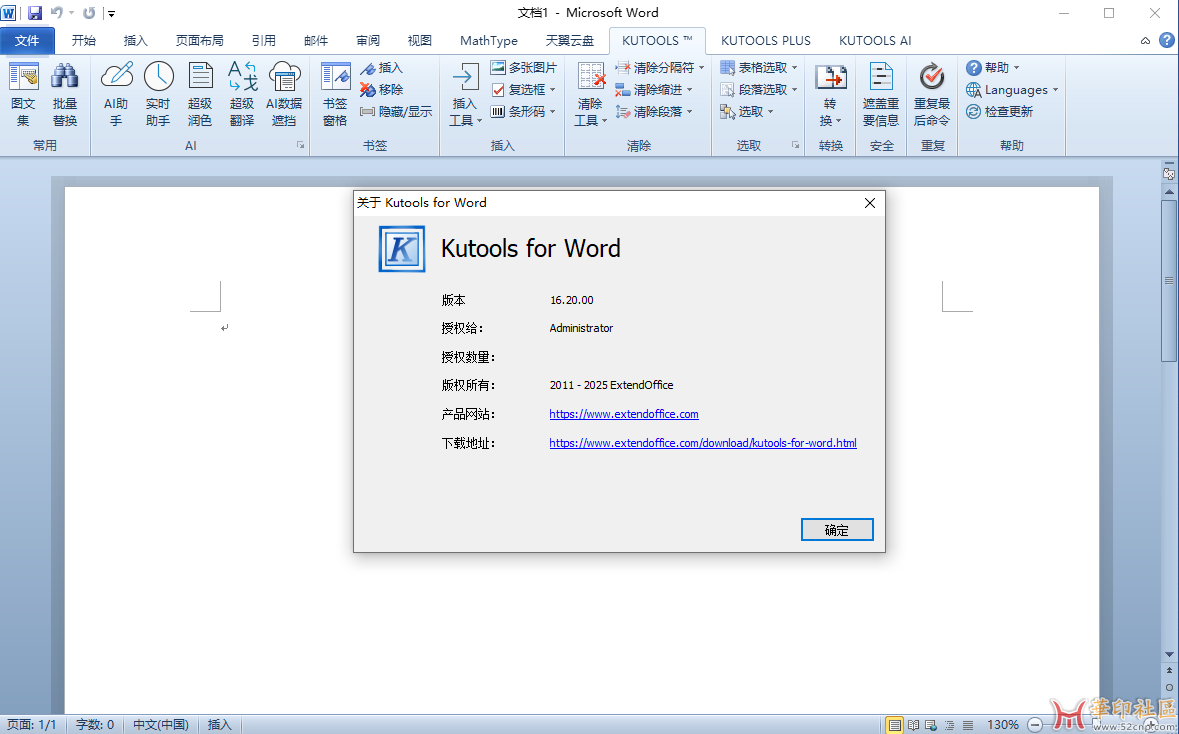This screenshot has height=734, width=1179.
Task: Switch to the KUTOOLS PLUS tab
Action: 765,41
